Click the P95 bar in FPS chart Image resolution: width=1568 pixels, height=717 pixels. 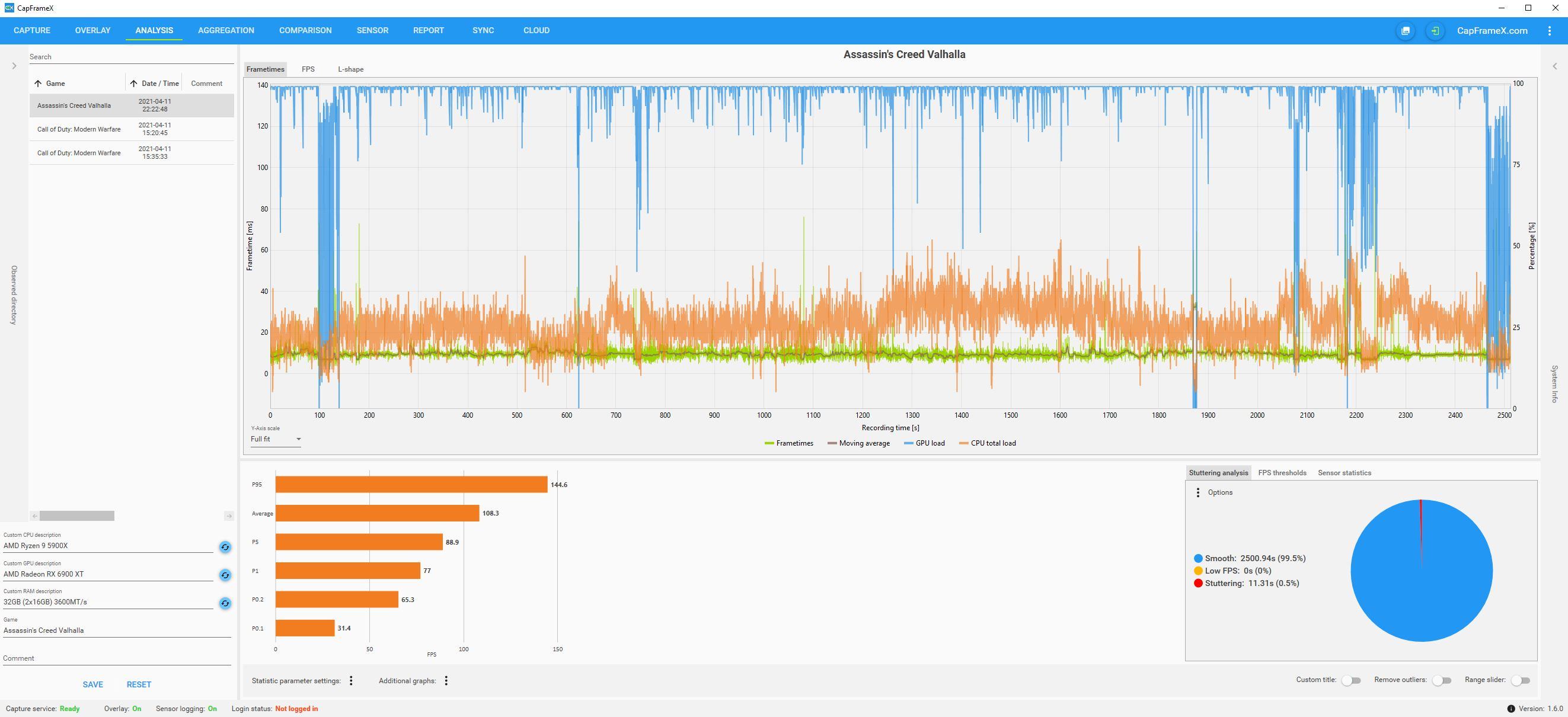(x=411, y=485)
